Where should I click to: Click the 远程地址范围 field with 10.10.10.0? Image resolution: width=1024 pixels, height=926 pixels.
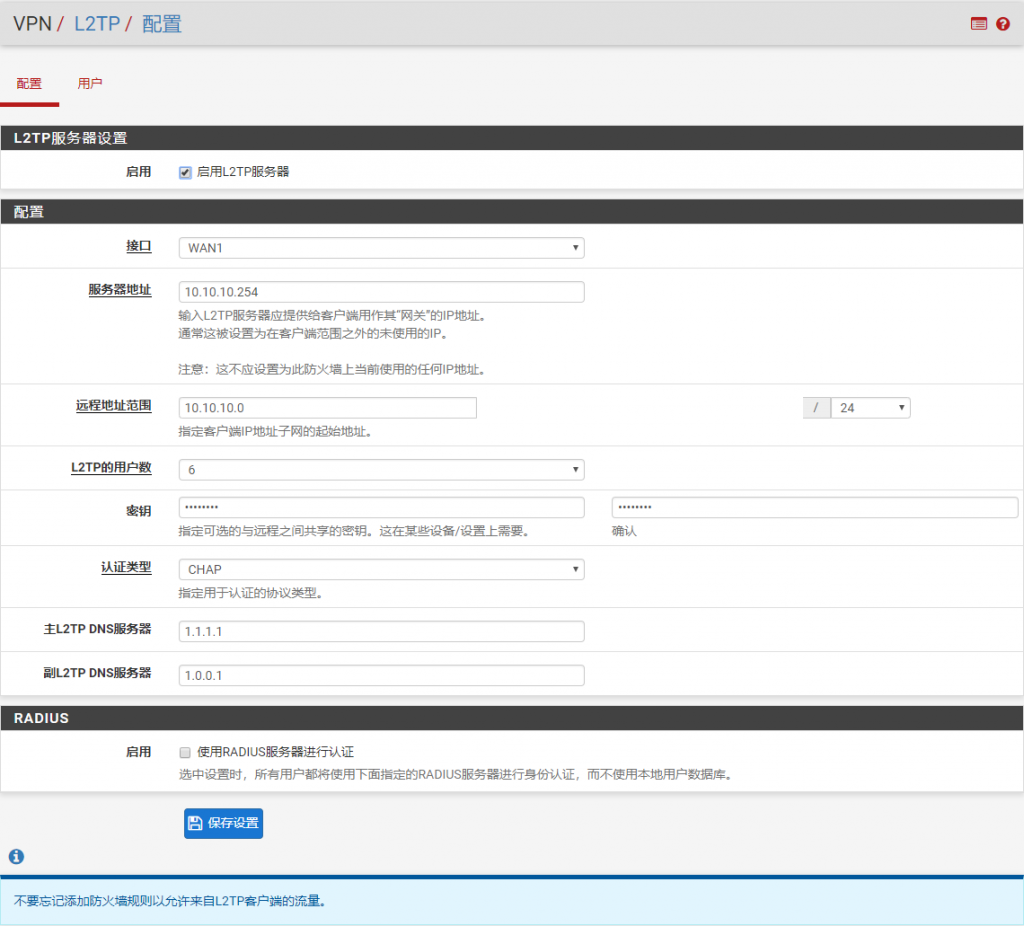pos(327,408)
